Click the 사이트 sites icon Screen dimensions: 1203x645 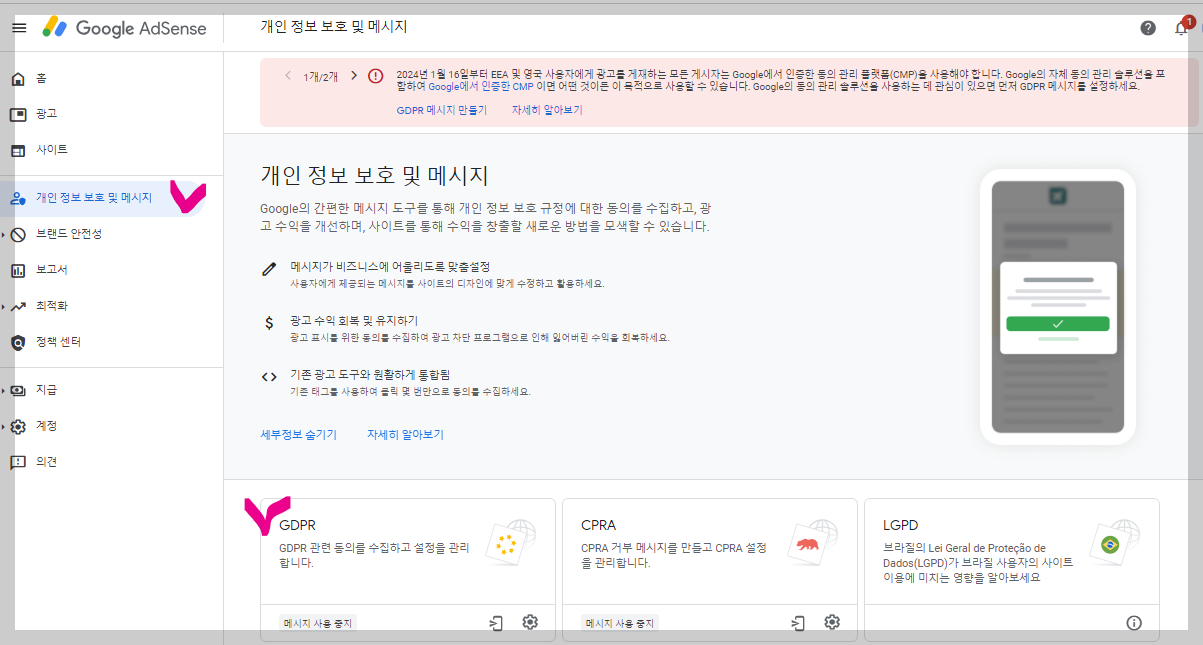[x=18, y=149]
